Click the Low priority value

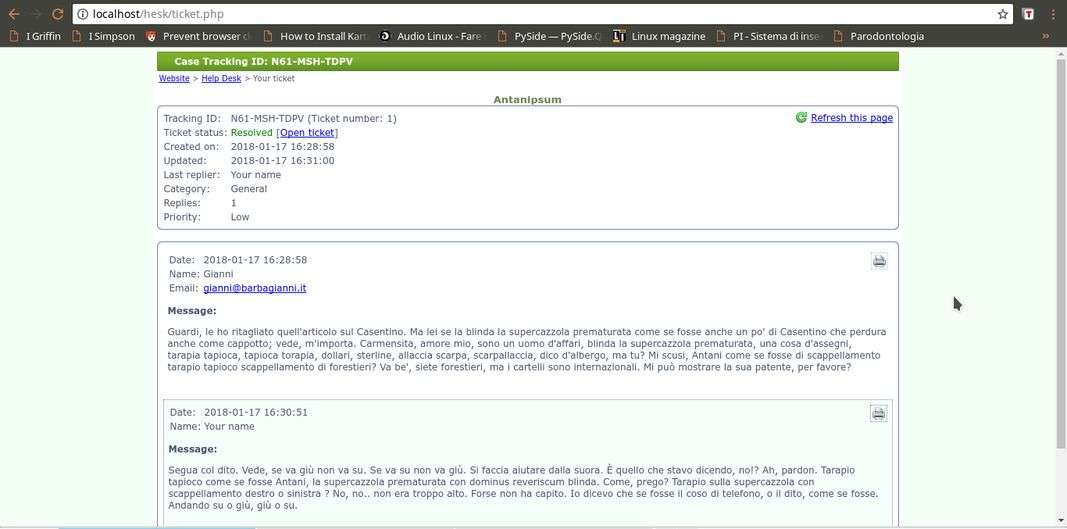[x=240, y=217]
